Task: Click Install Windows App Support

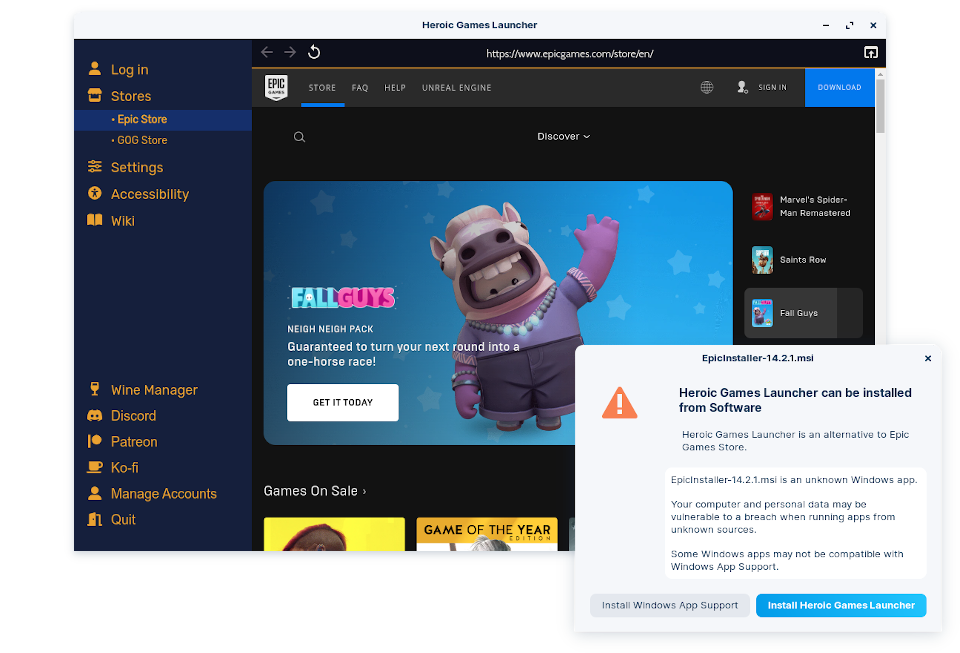Action: click(670, 605)
